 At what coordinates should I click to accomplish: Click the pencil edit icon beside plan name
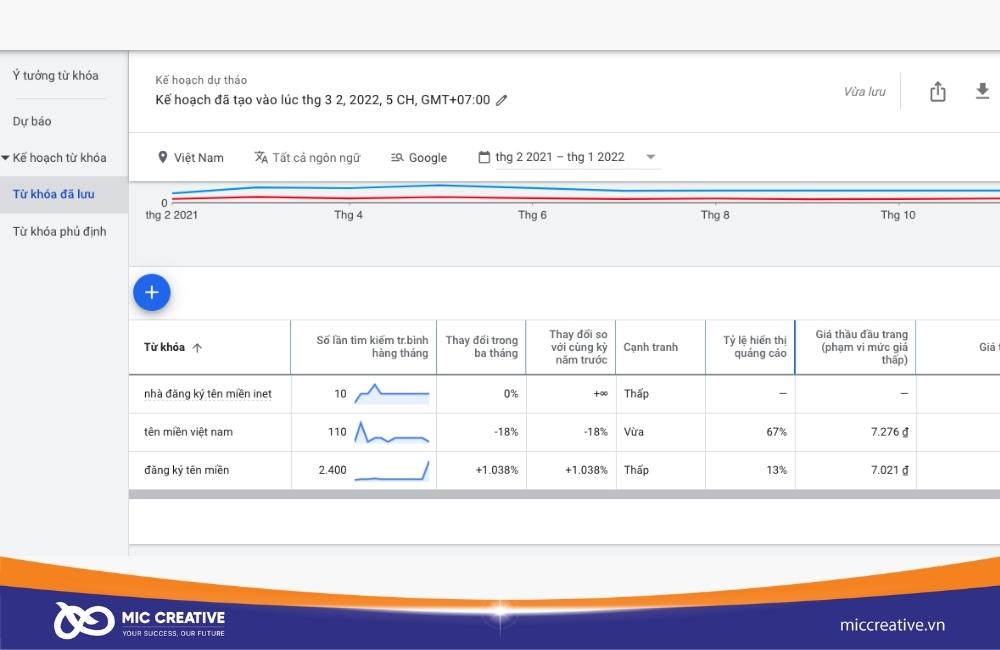[x=502, y=100]
